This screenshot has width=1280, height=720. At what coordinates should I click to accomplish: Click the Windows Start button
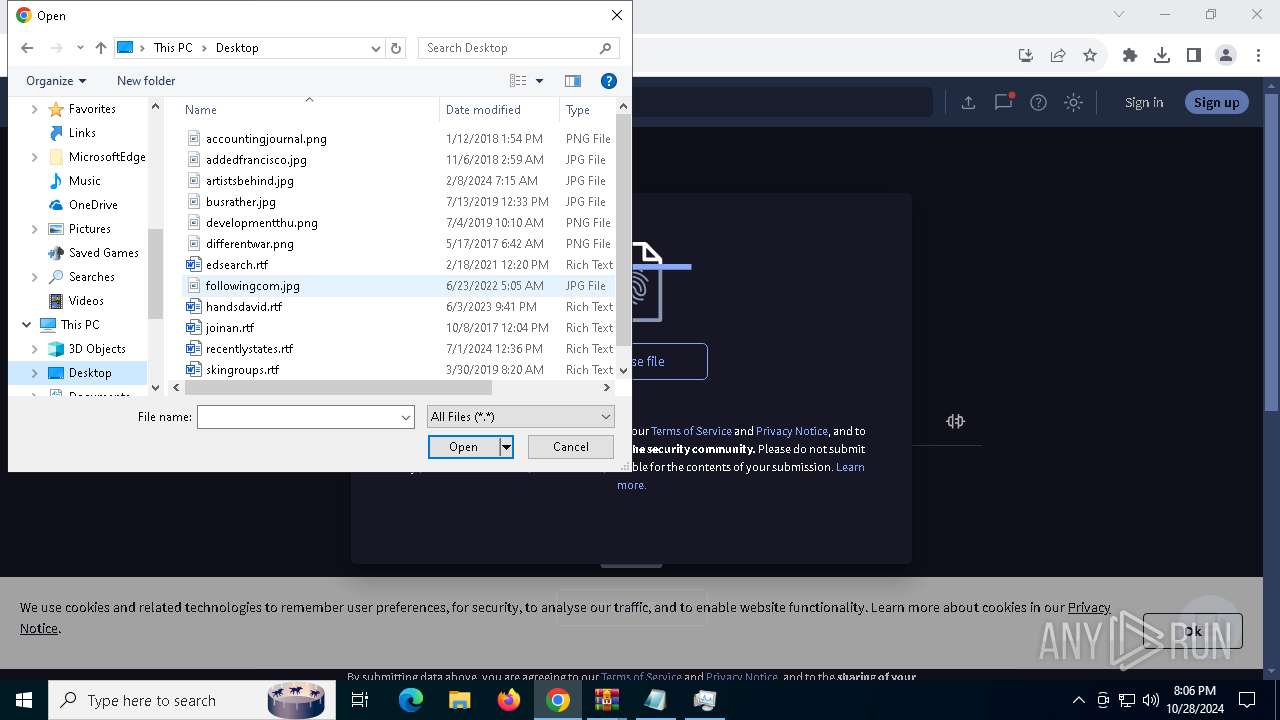(24, 700)
